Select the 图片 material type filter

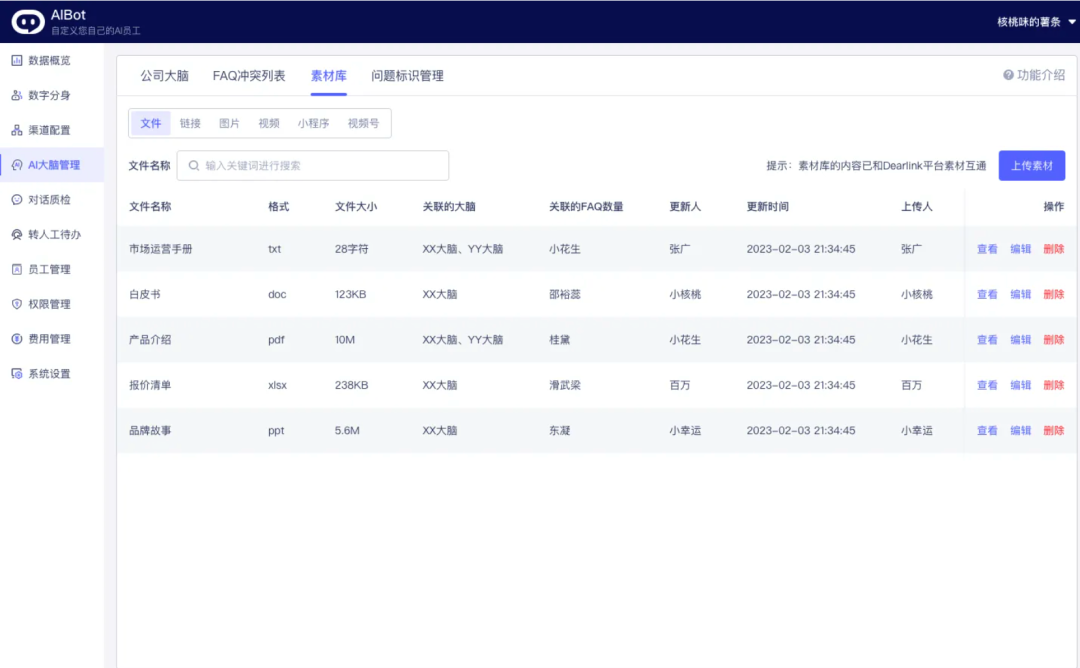coord(229,124)
